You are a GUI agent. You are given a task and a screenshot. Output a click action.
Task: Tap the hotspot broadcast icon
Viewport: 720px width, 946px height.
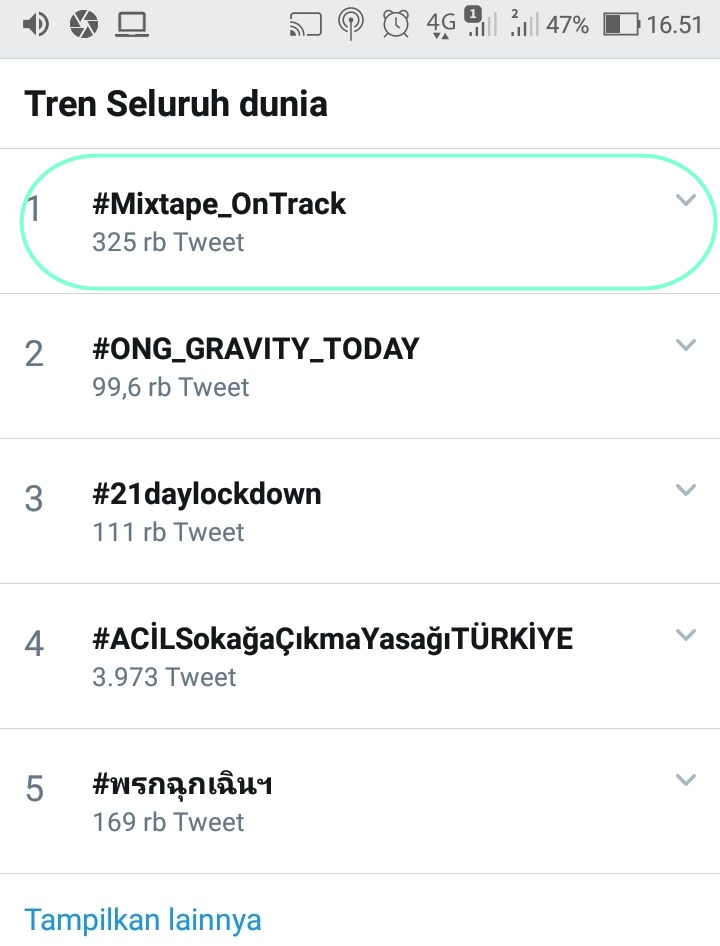coord(350,24)
